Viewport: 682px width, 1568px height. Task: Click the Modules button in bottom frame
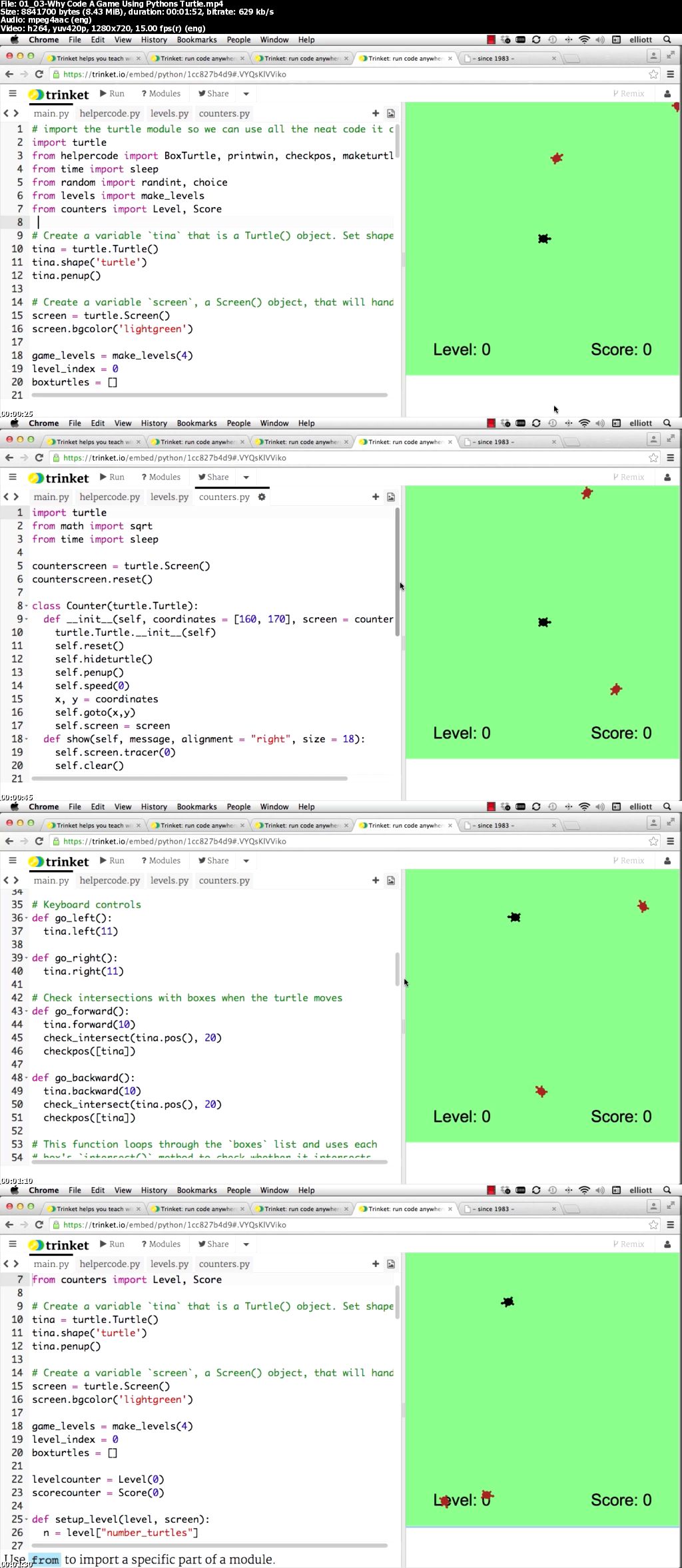(x=161, y=1244)
